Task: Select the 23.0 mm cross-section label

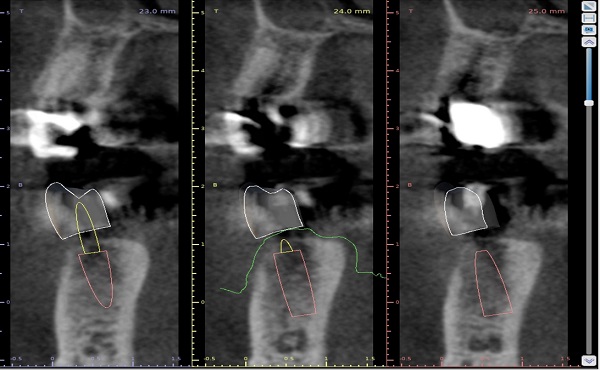Action: coord(157,11)
